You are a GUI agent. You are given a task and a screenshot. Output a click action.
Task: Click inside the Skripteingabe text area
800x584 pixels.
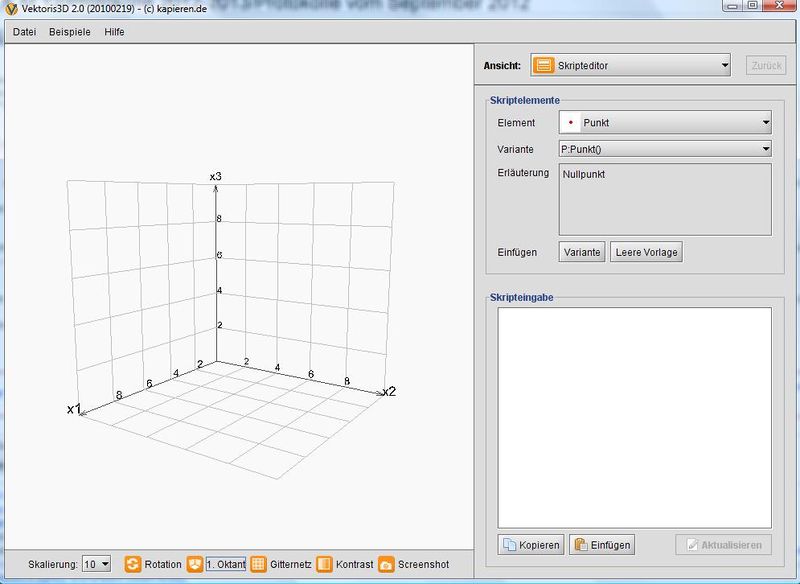[634, 417]
